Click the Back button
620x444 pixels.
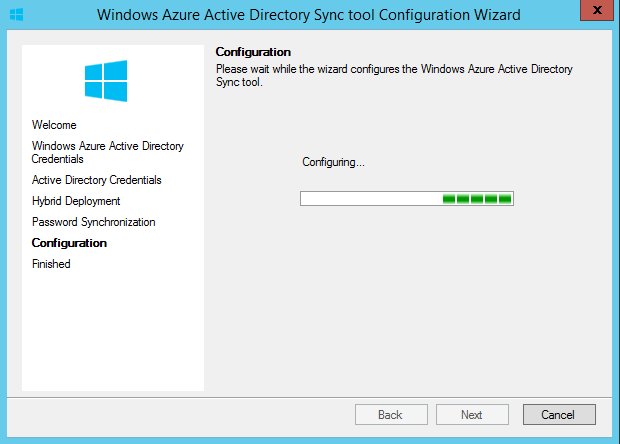click(x=391, y=414)
